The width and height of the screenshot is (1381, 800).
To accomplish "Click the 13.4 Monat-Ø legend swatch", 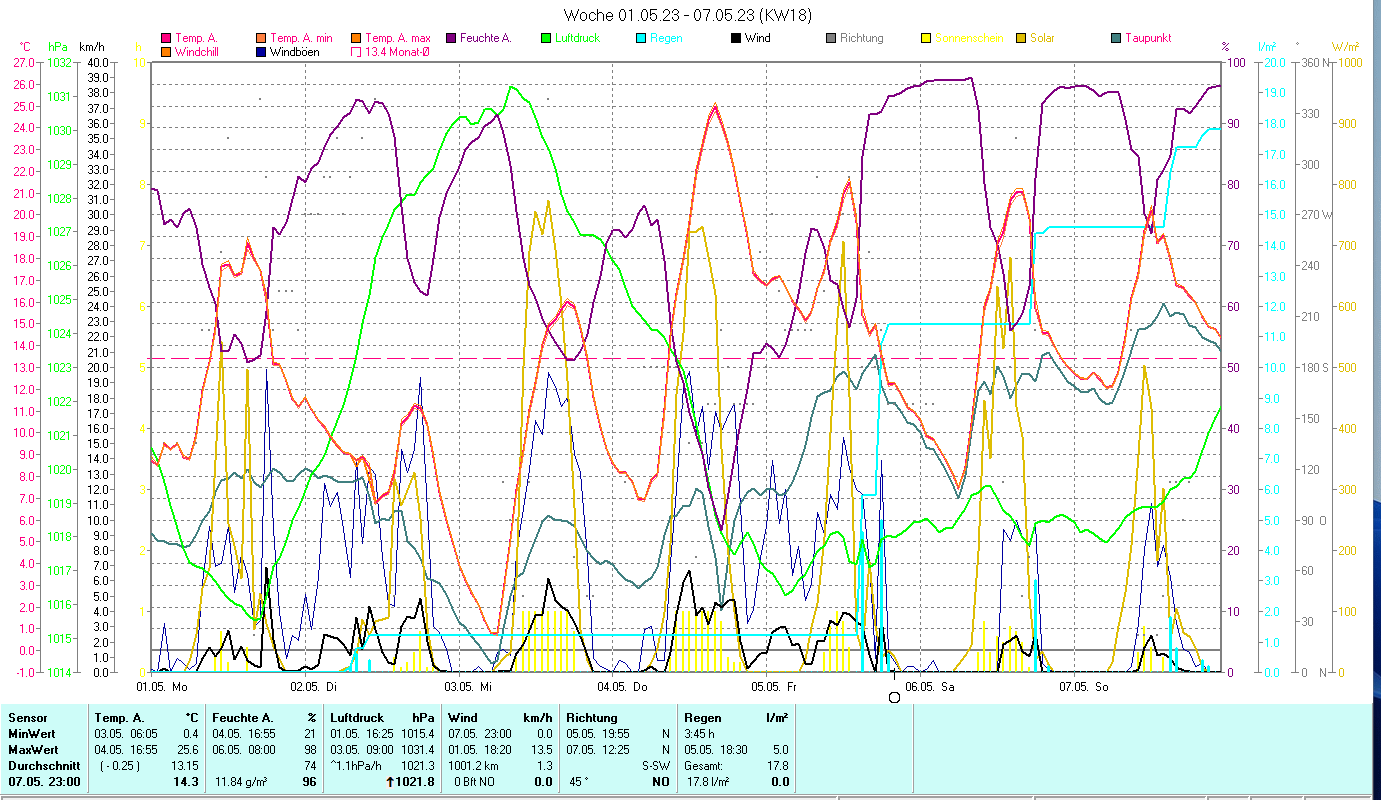I will (x=356, y=51).
